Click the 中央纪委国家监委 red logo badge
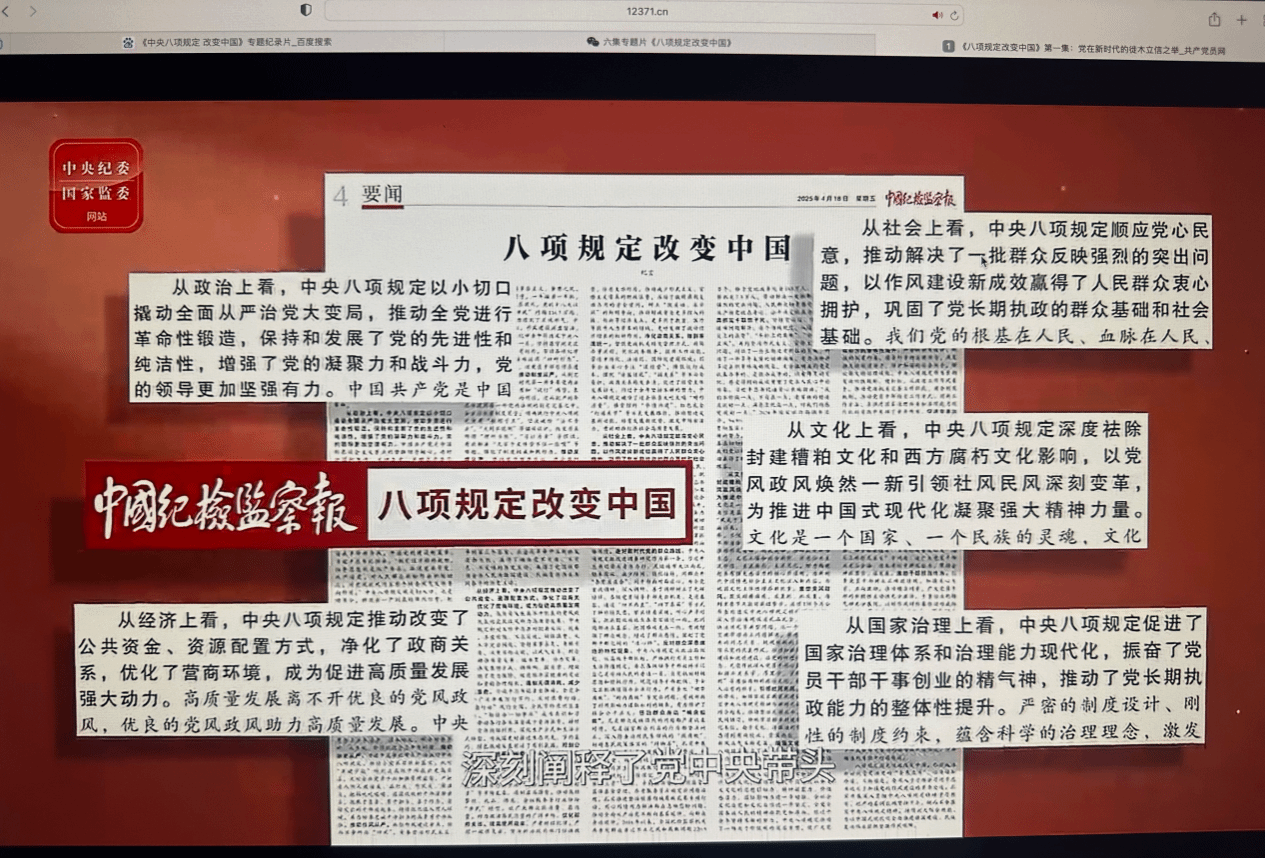1266x859 pixels. click(96, 185)
